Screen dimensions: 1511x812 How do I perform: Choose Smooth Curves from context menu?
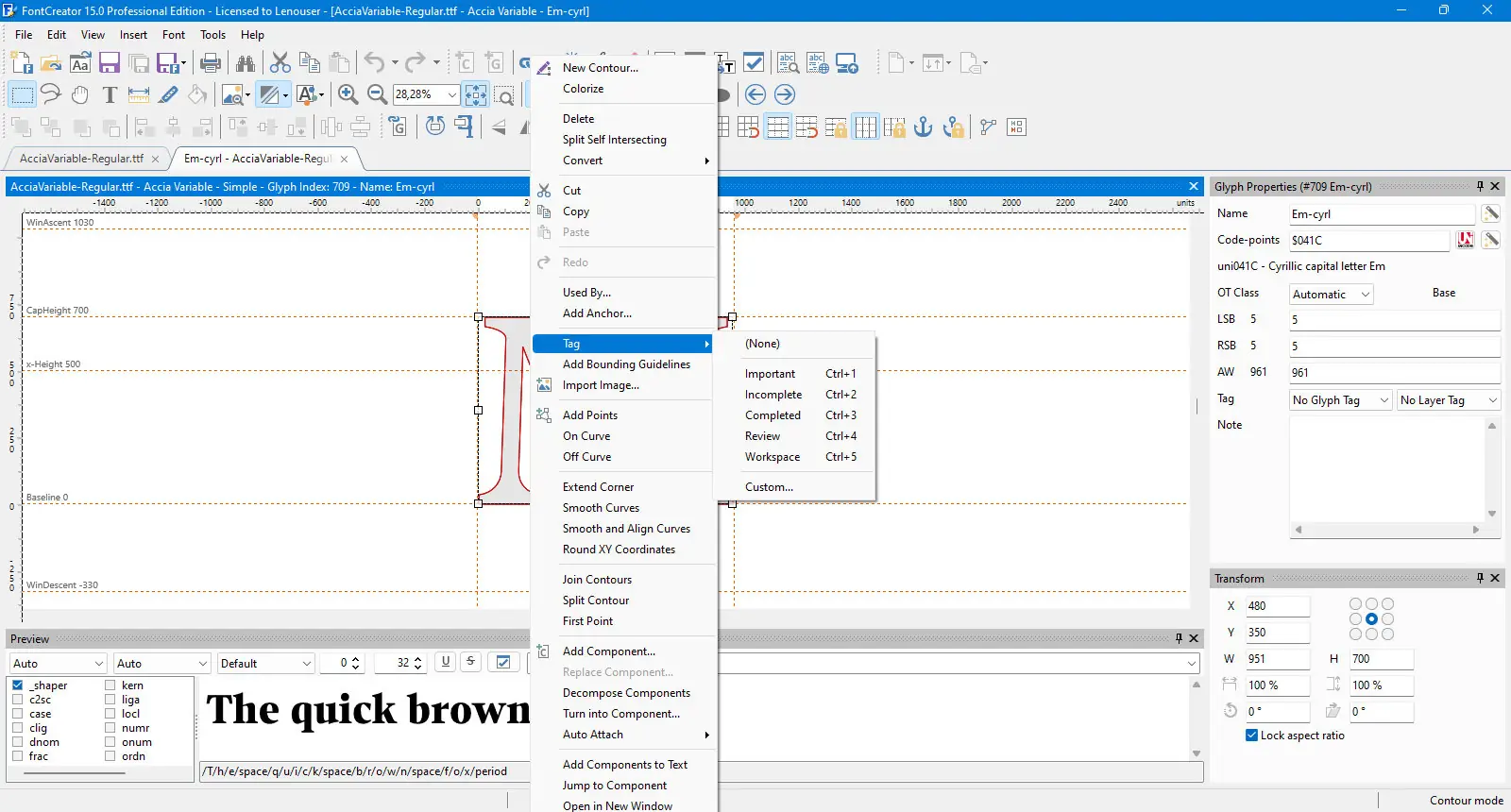click(x=623, y=508)
